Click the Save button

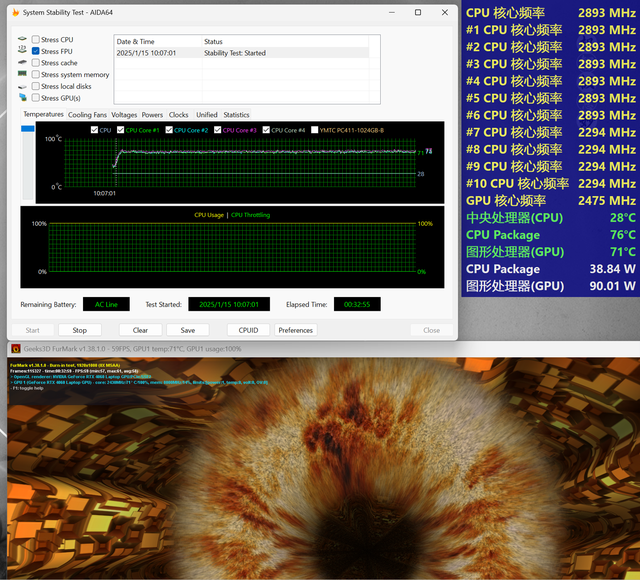(x=188, y=330)
